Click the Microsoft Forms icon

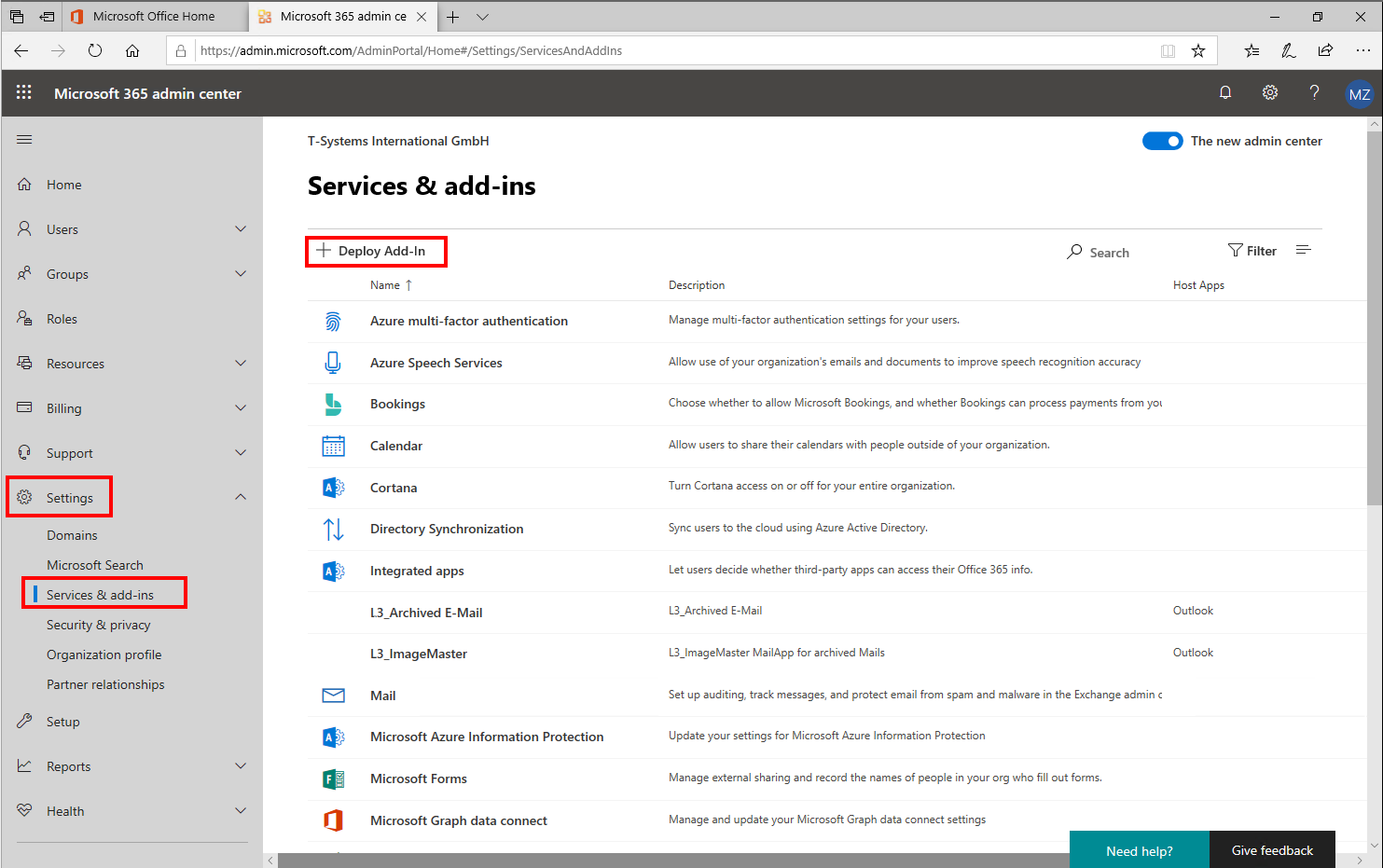[x=333, y=778]
